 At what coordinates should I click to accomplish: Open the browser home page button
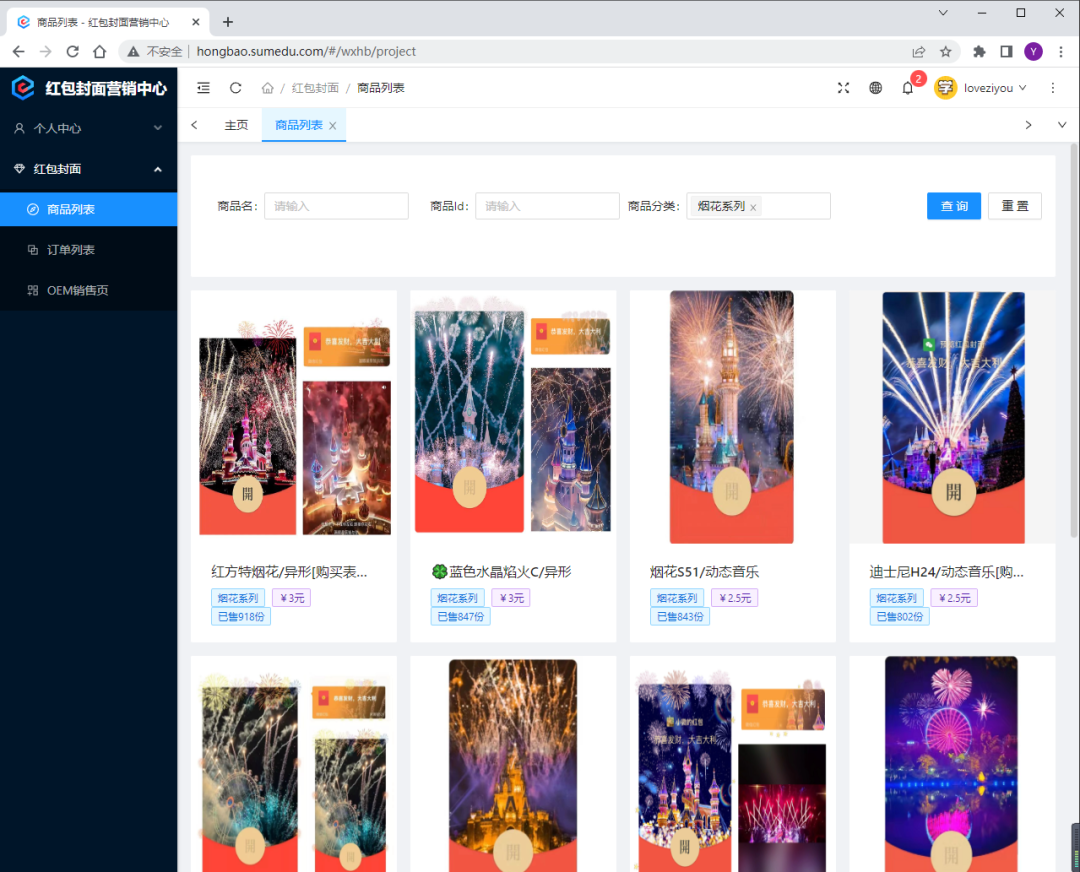pyautogui.click(x=100, y=52)
